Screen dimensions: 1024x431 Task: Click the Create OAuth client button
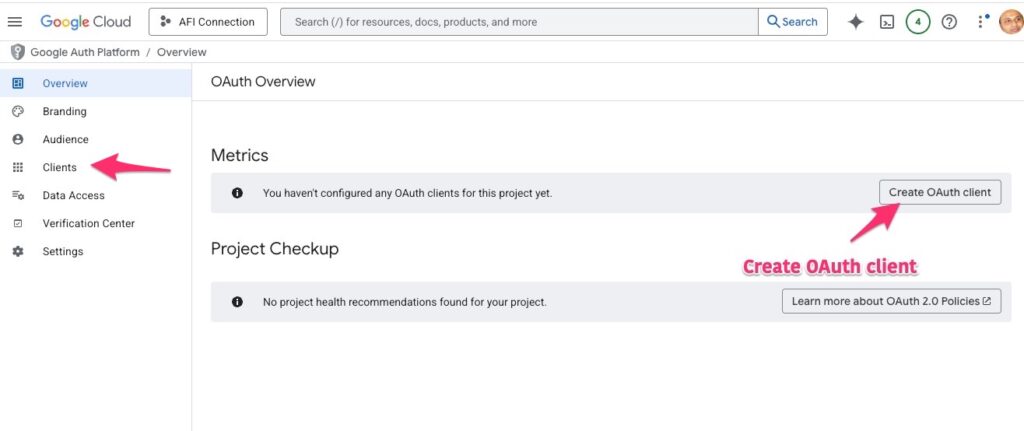[x=939, y=192]
